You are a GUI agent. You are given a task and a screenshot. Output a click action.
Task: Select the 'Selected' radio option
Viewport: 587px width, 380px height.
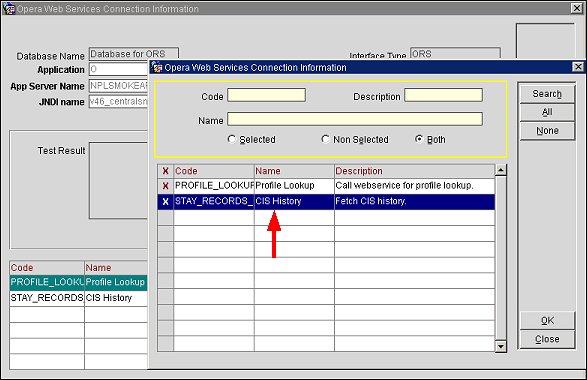pyautogui.click(x=232, y=139)
